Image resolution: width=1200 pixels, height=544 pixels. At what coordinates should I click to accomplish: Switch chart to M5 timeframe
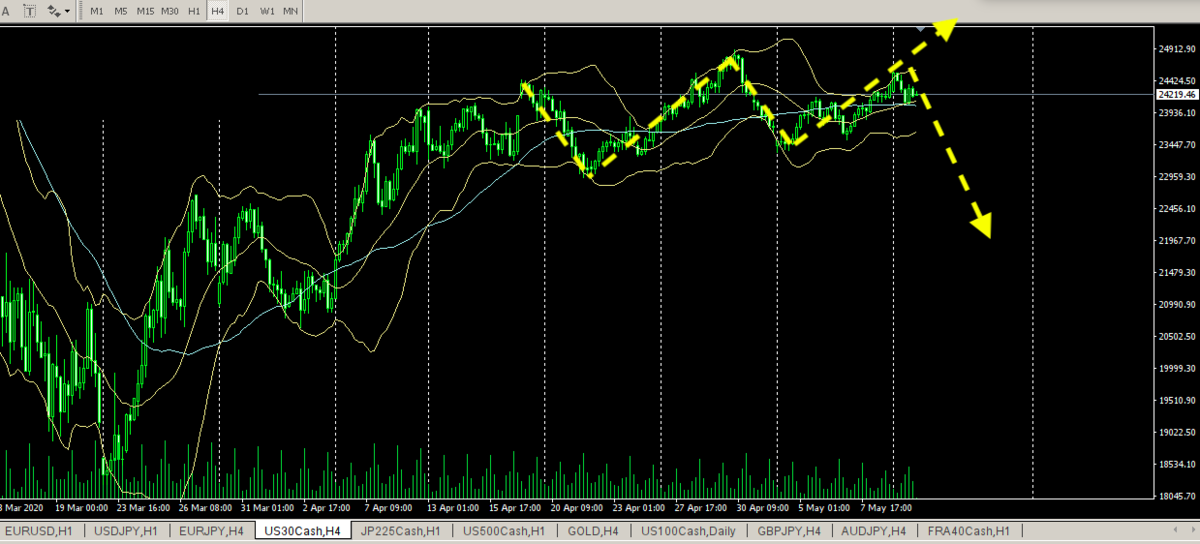coord(120,11)
